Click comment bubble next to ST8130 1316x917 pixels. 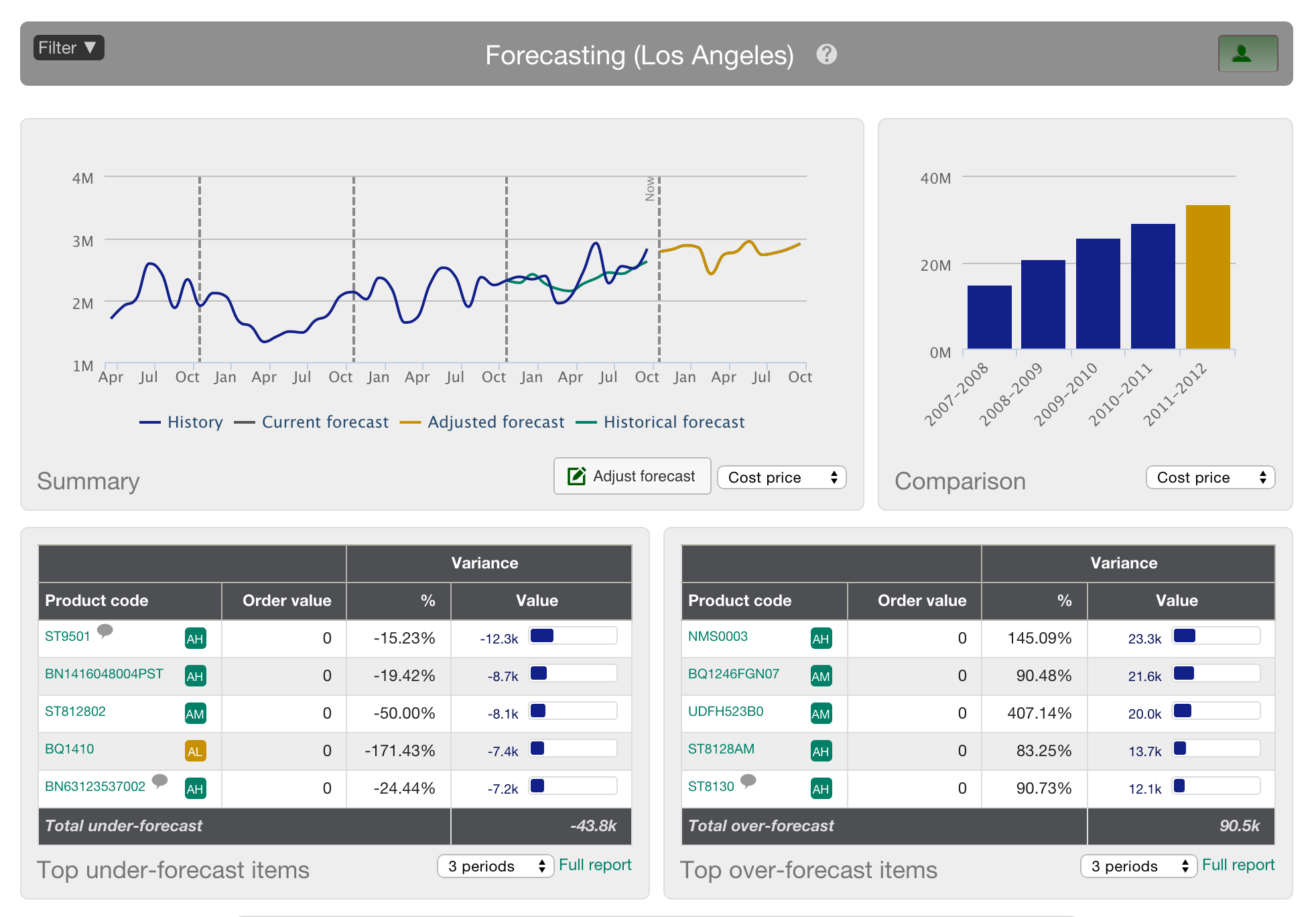tap(748, 781)
